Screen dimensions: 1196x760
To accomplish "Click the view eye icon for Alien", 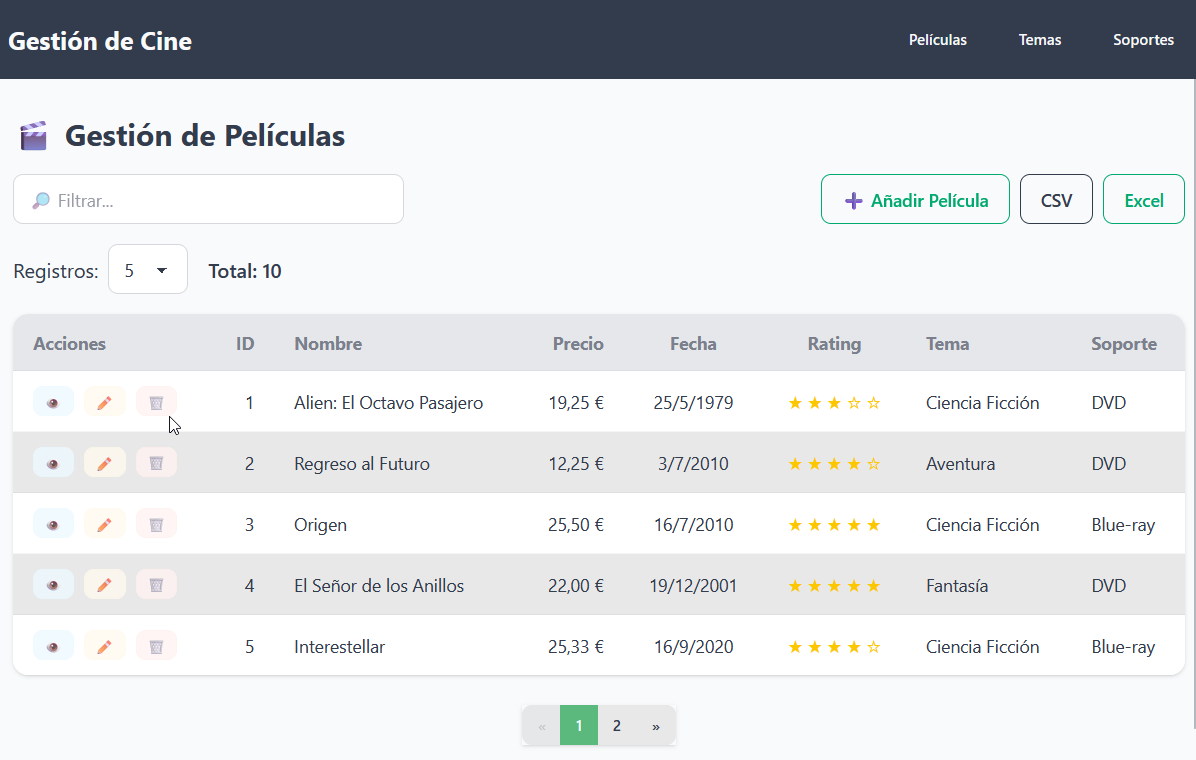I will pos(53,402).
